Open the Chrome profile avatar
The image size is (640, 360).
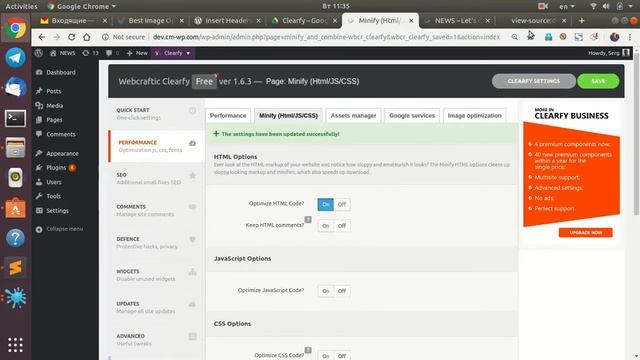pos(615,37)
